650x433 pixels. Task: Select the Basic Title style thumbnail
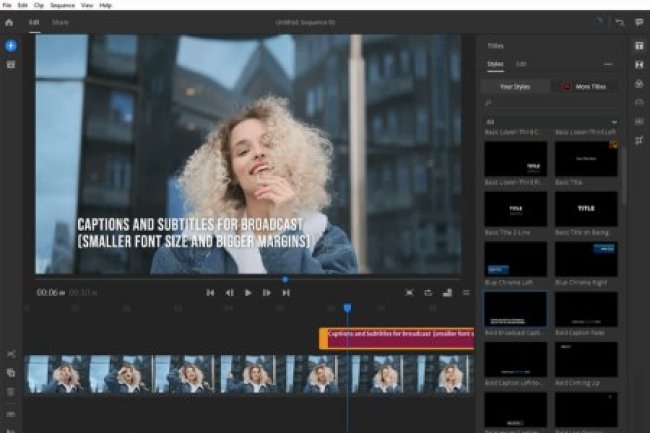pyautogui.click(x=586, y=158)
